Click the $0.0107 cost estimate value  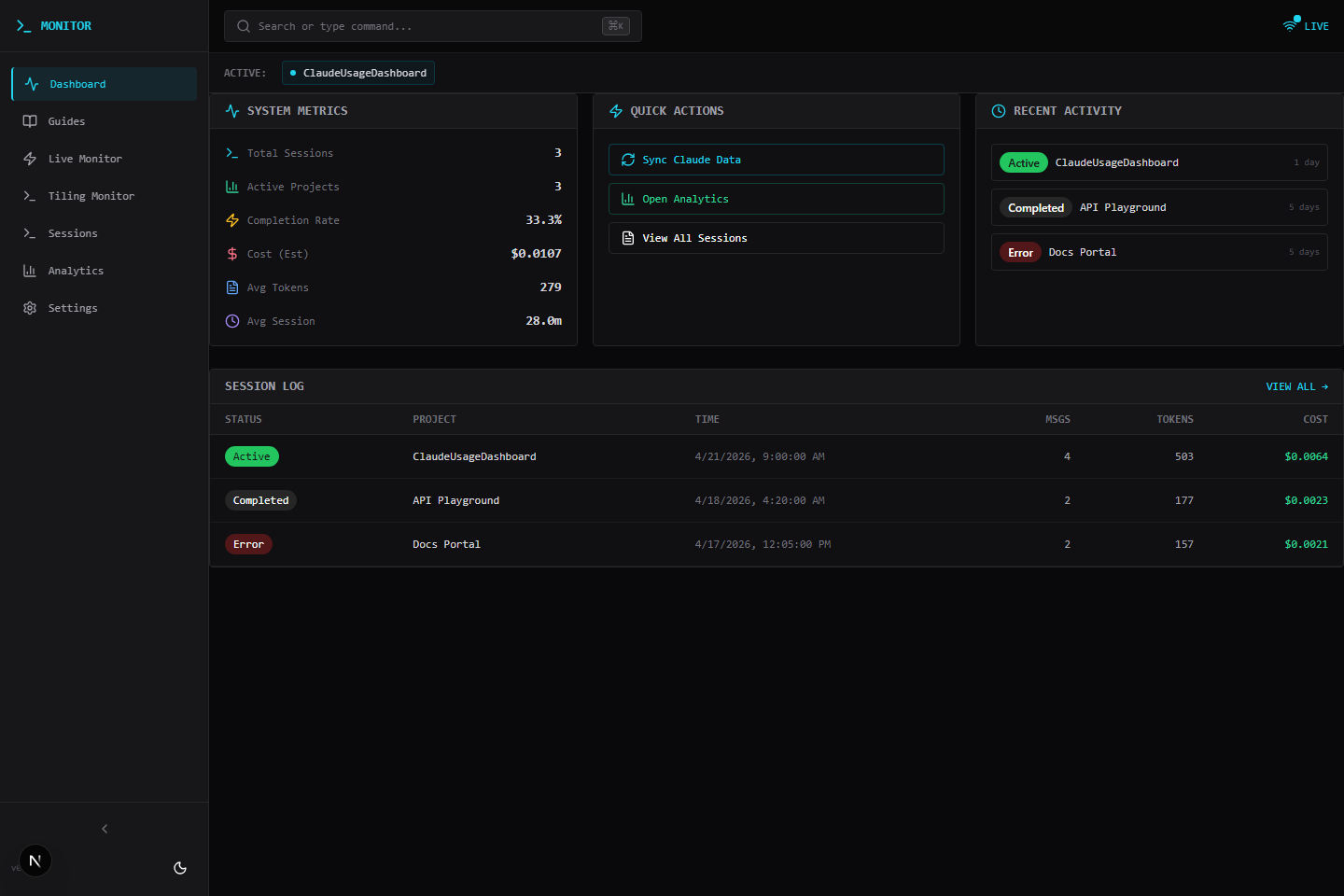pos(536,254)
